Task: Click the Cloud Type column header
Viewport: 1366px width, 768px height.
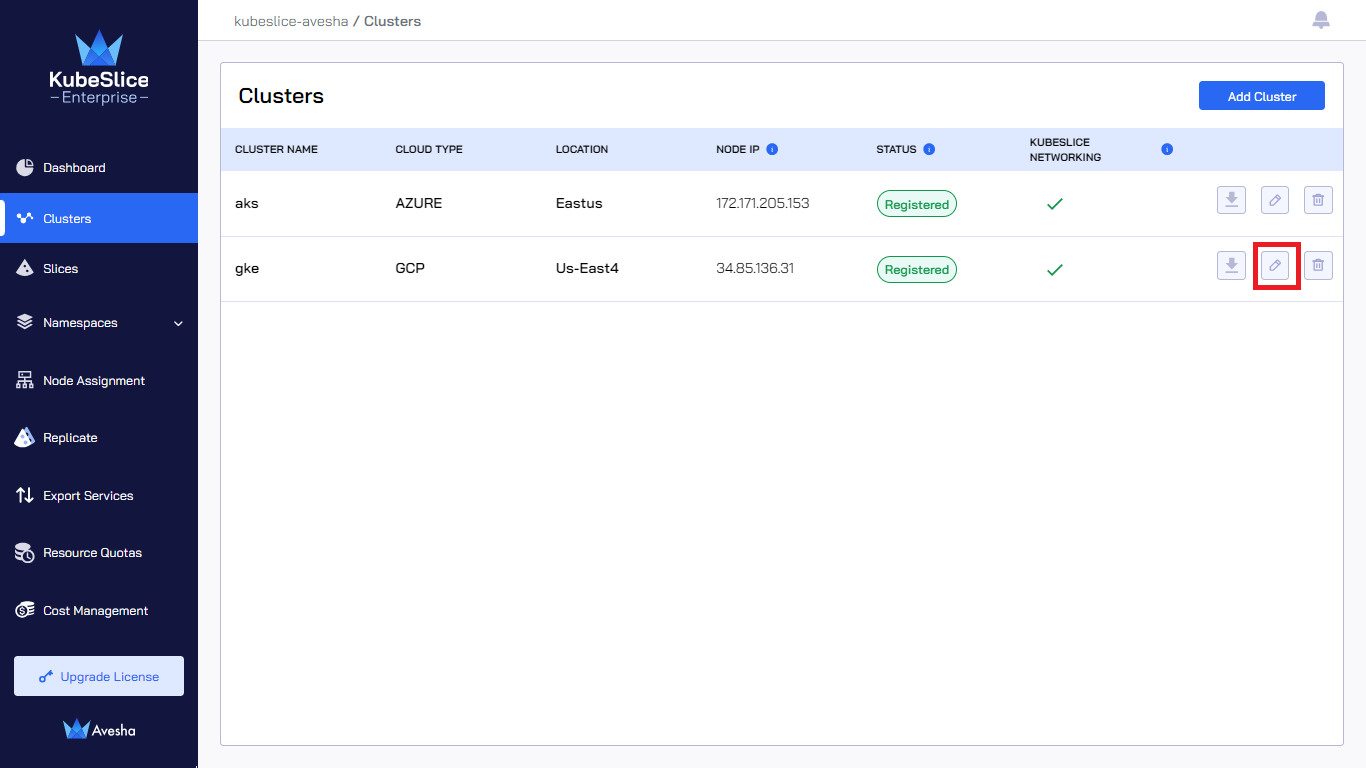Action: (429, 149)
